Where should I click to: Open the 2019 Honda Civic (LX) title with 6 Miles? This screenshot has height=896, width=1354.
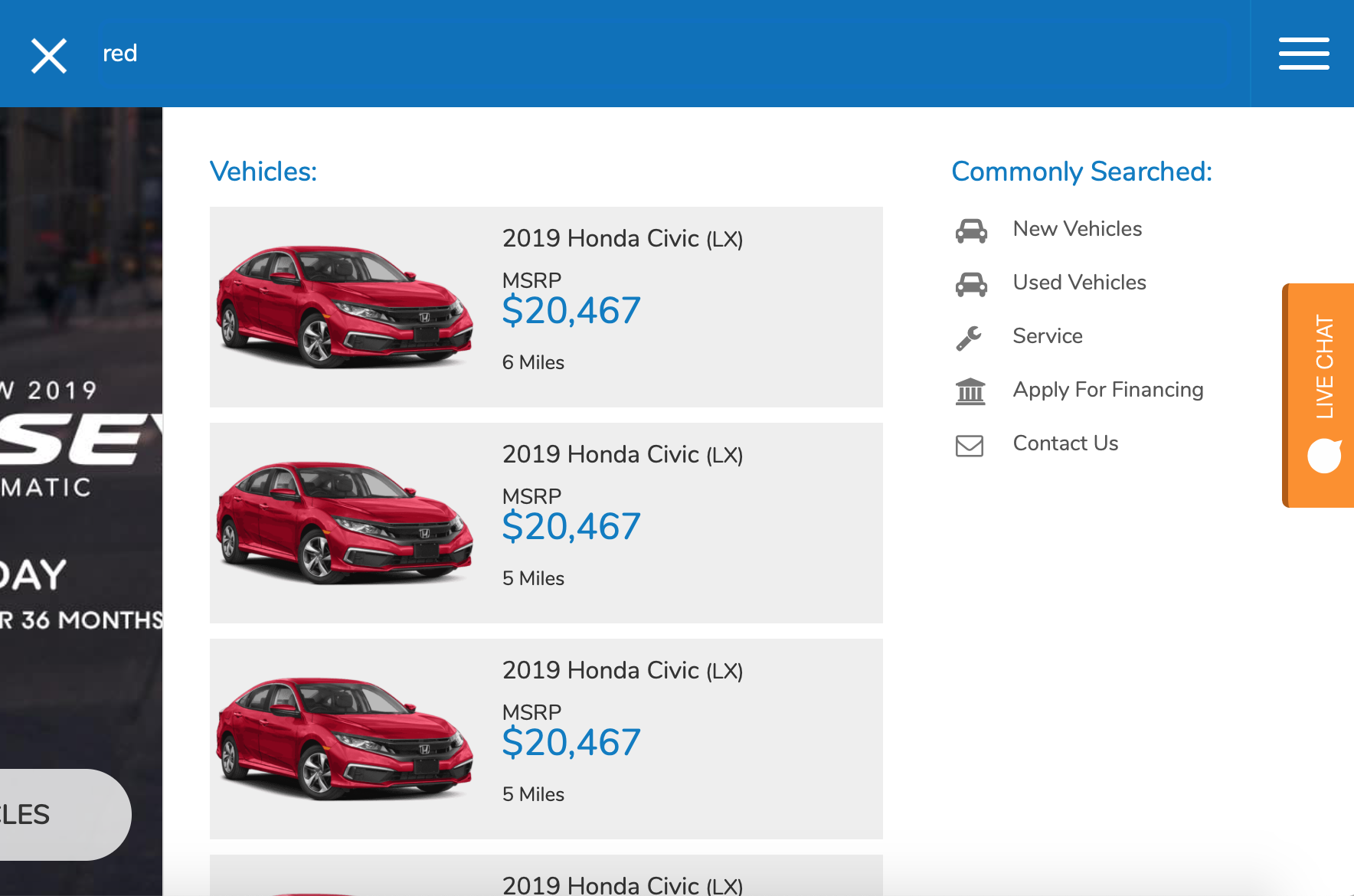tap(623, 239)
